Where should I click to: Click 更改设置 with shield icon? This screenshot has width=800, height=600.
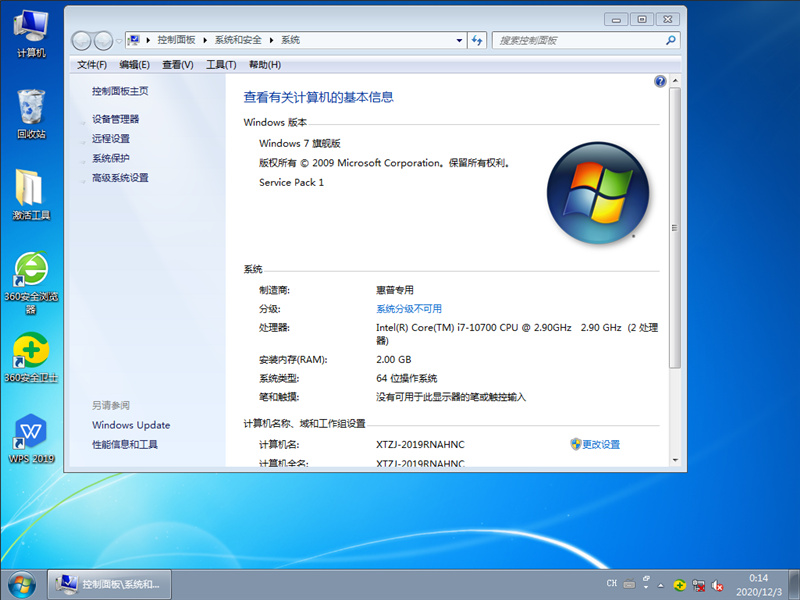coord(595,444)
